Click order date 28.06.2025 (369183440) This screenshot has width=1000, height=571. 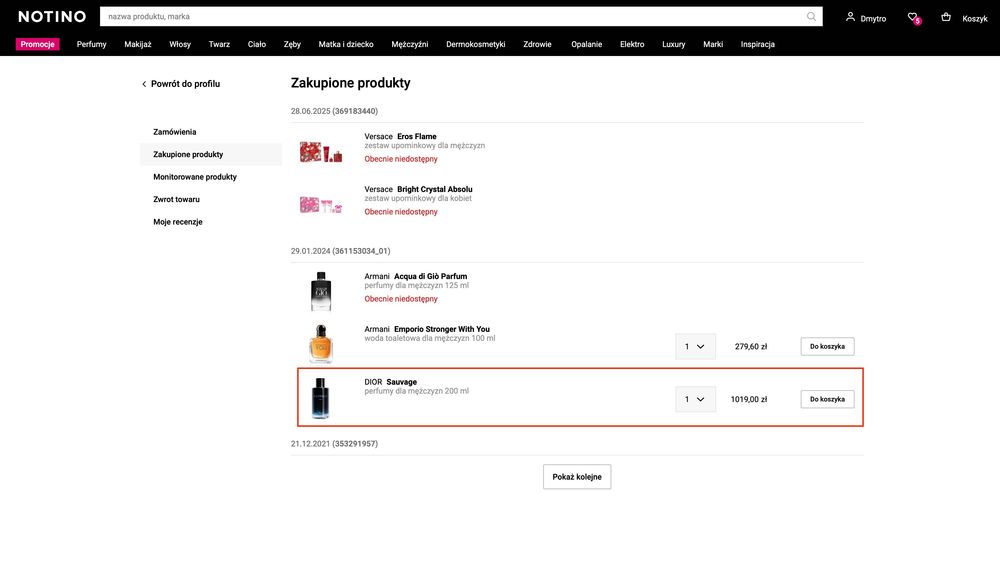tap(334, 111)
